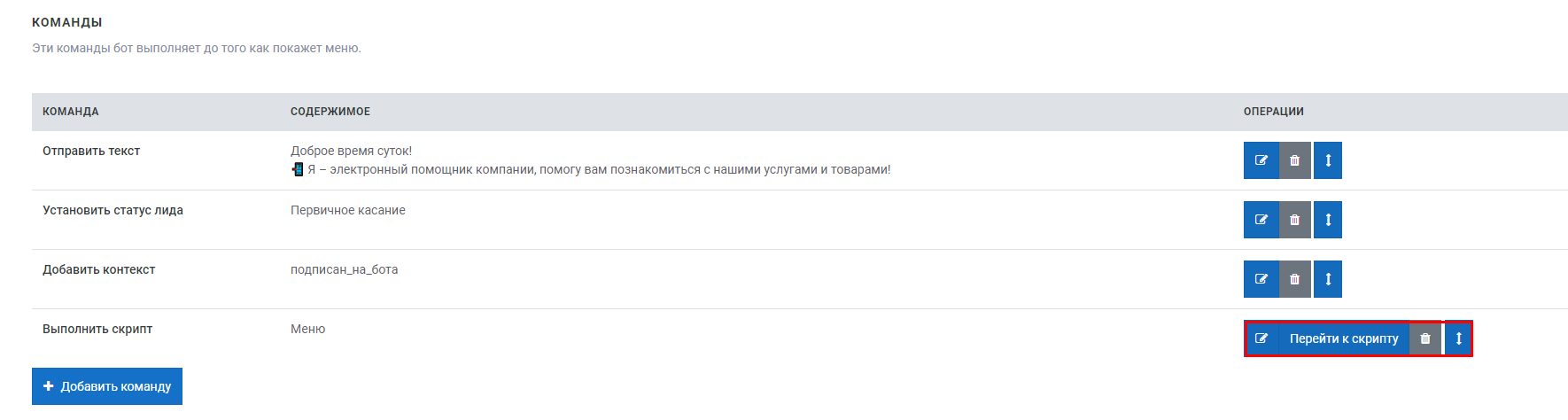Click the 'ОПЕРАЦИИ' column header
Screen dimensions: 1568x420
point(1274,112)
